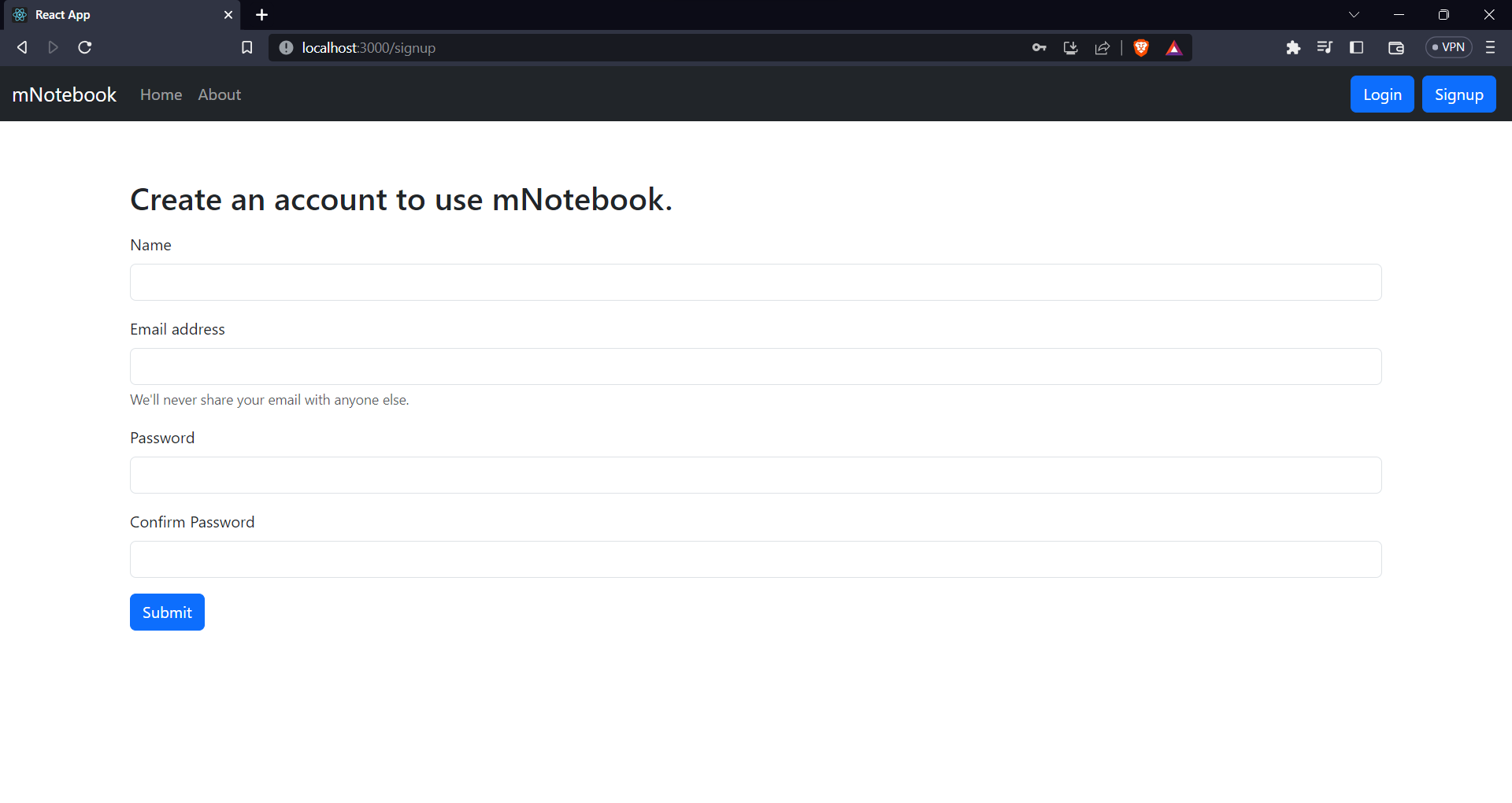Open the About page link
Screen dimensions: 1512x803
pos(219,94)
